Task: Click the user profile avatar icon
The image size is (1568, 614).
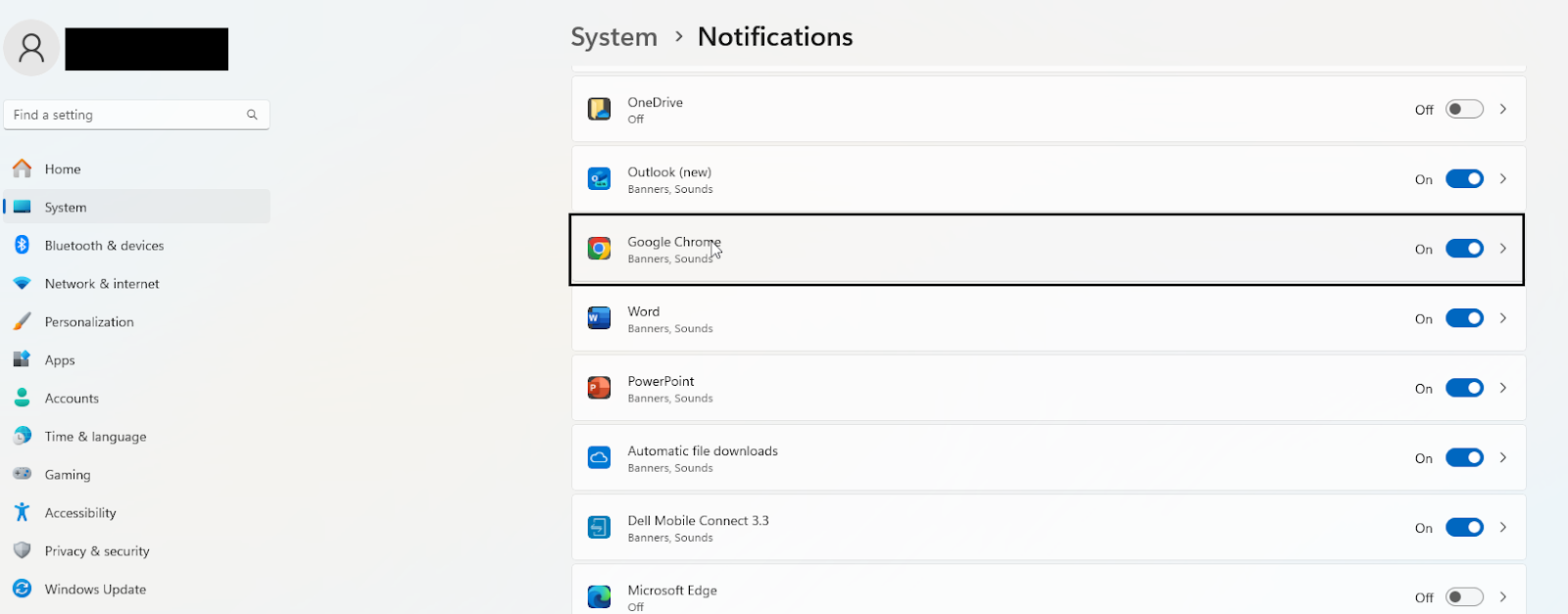Action: coord(31,48)
